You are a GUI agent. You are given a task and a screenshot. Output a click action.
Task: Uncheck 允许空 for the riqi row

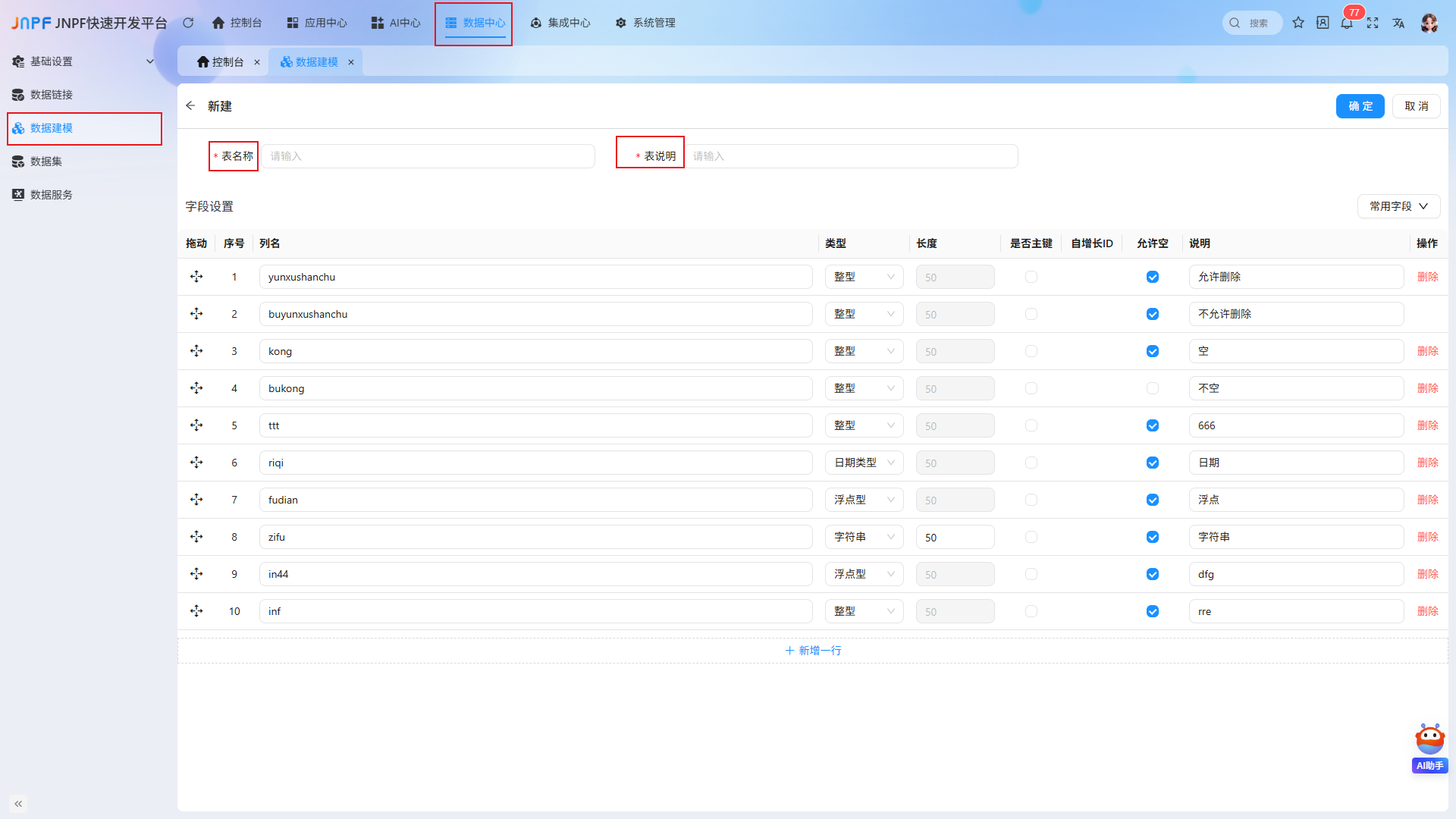pos(1153,463)
